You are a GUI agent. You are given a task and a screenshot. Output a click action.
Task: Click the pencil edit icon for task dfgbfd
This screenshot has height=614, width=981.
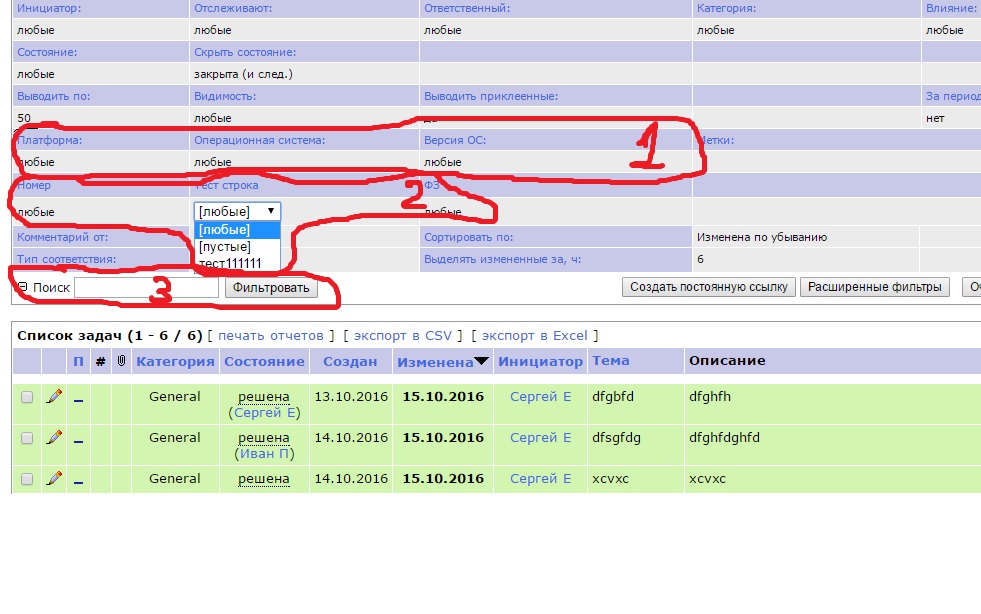click(54, 397)
